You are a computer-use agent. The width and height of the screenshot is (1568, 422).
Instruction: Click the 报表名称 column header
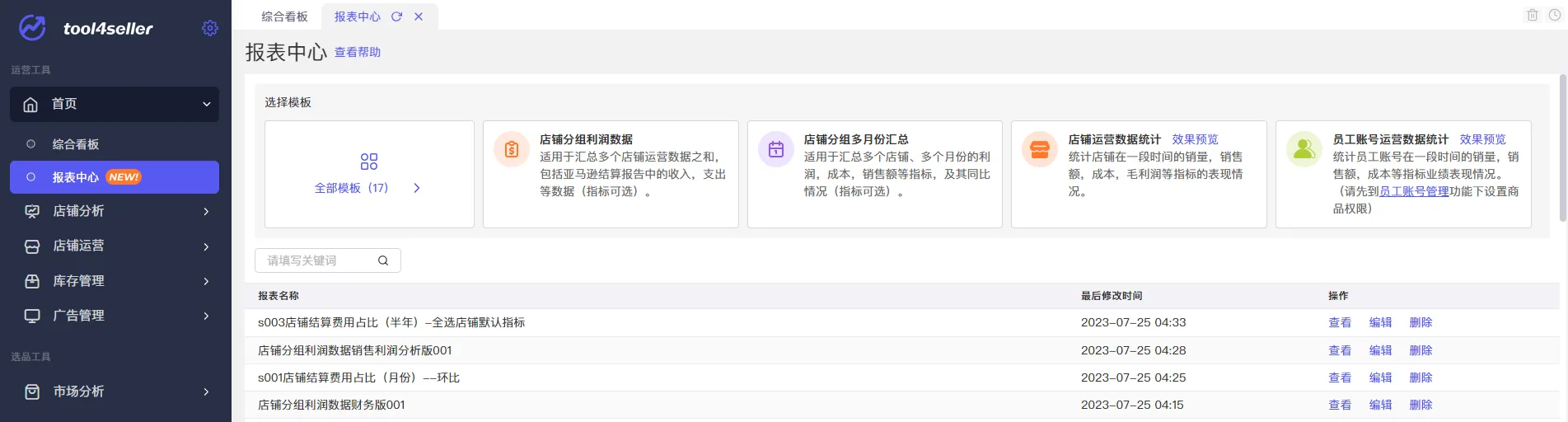(278, 296)
